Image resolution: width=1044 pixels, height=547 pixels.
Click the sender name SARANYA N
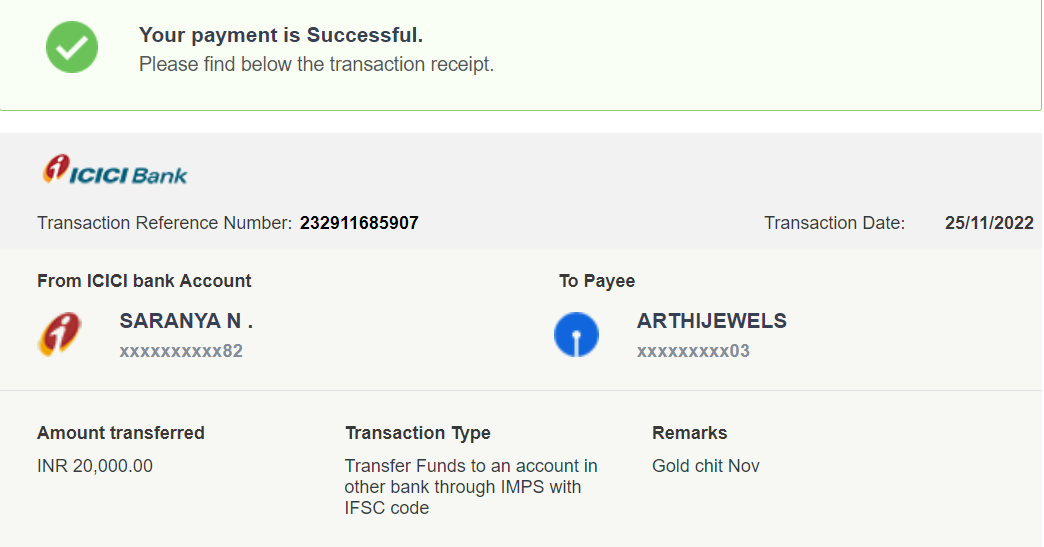(186, 321)
